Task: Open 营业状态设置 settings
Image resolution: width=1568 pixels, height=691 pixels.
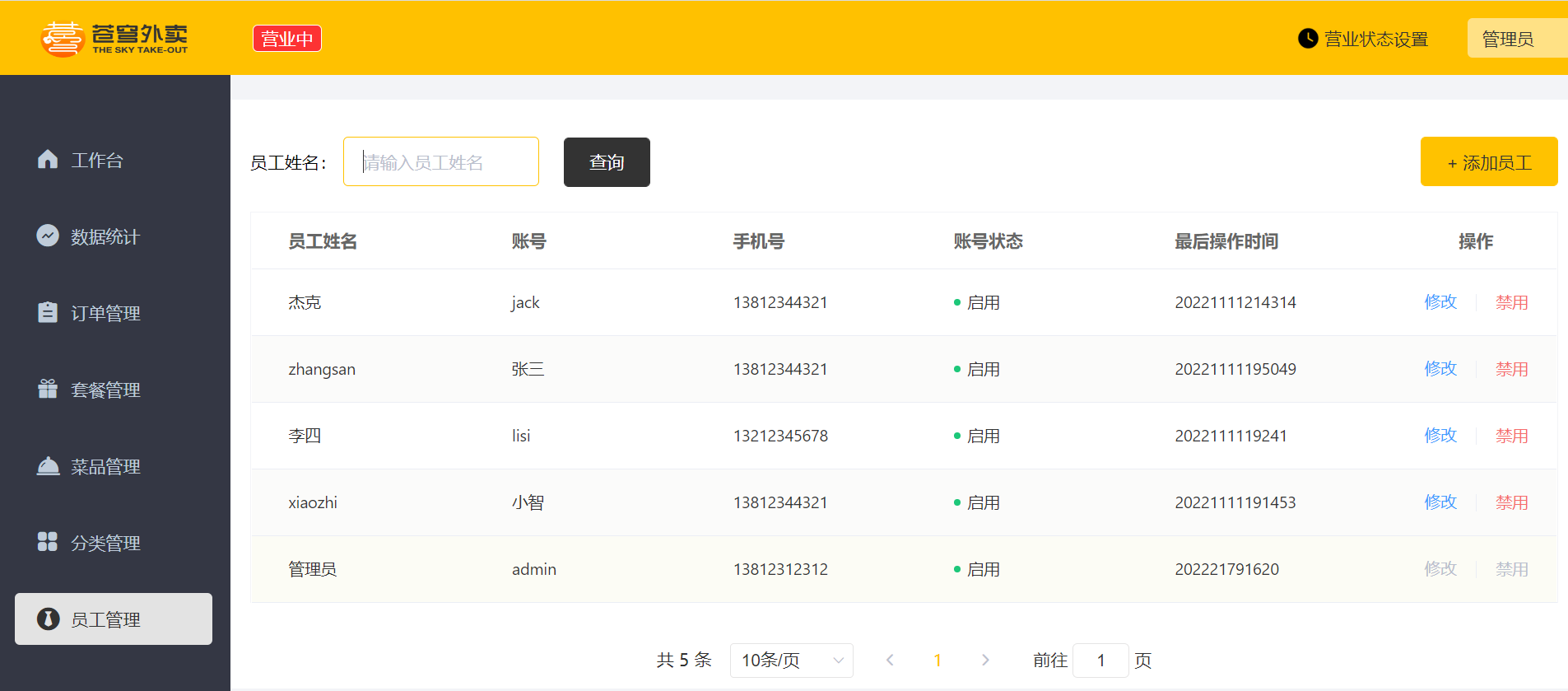Action: pyautogui.click(x=1363, y=39)
